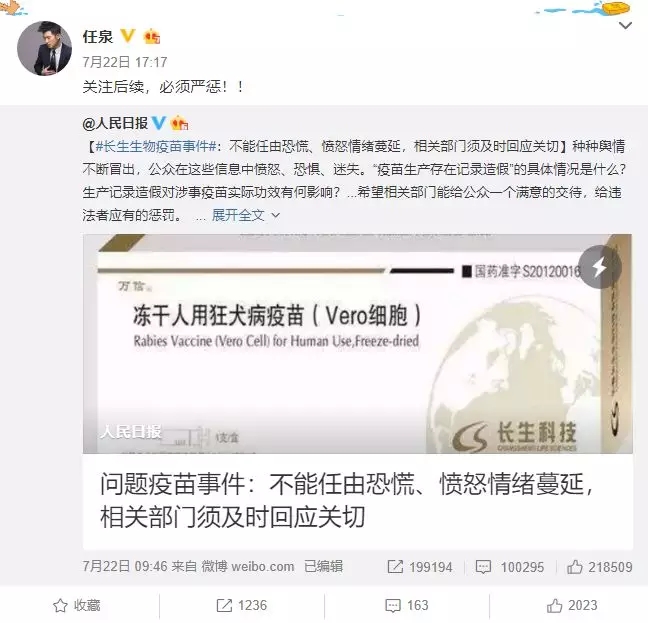Click the lightning bolt icon on the article image

coord(600,267)
